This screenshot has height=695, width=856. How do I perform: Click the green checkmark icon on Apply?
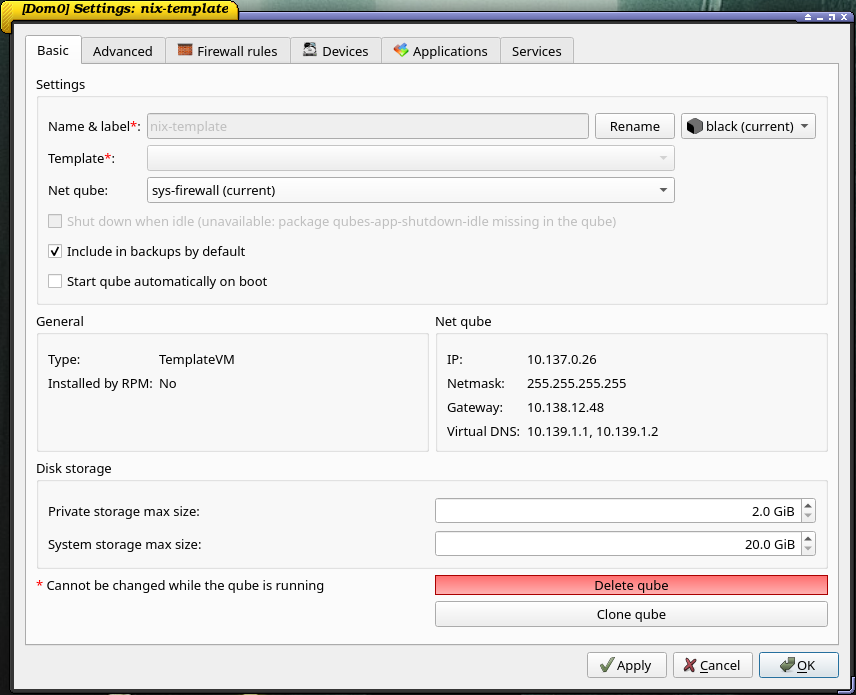pyautogui.click(x=606, y=665)
